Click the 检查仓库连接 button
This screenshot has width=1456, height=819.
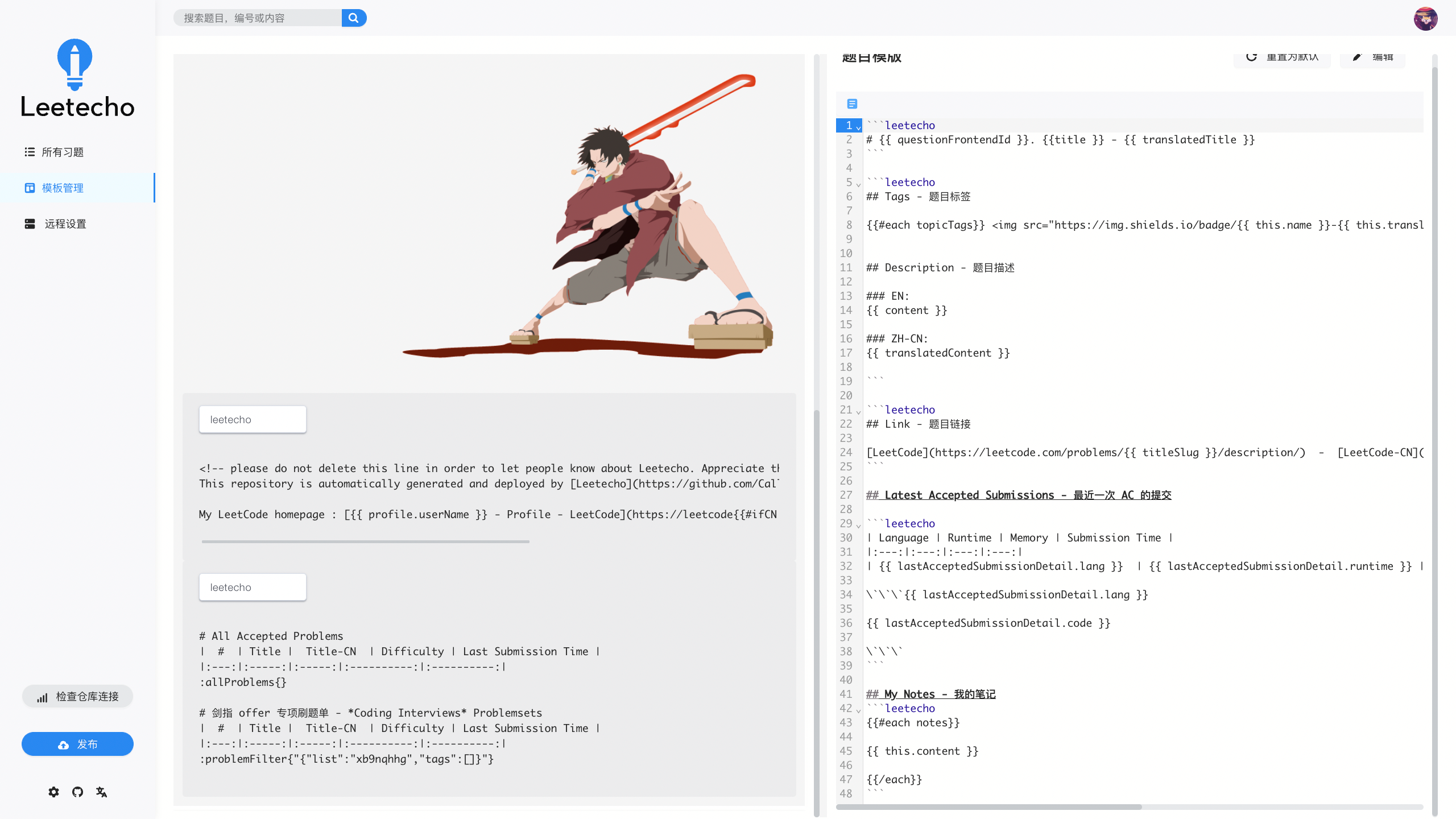[x=77, y=697]
